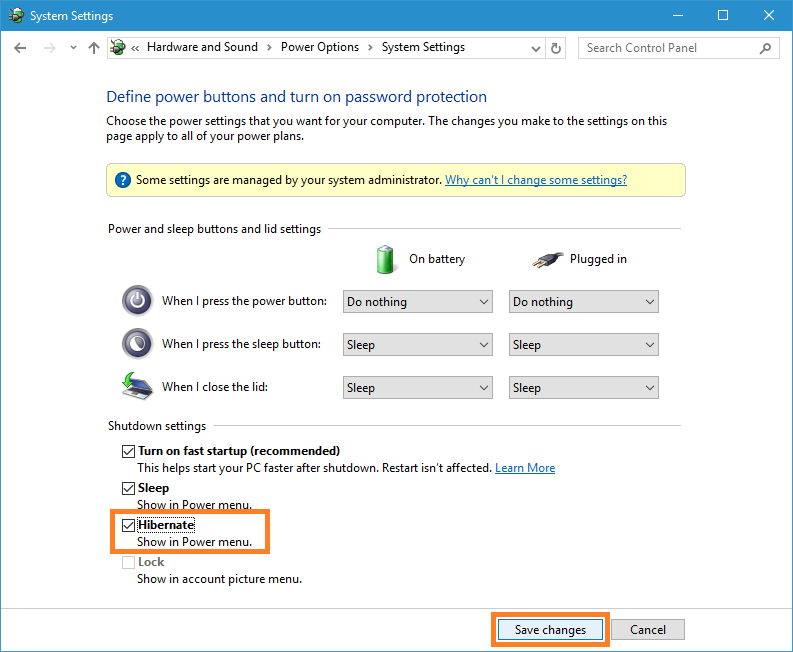Click 'Define power buttons and turn on password protection' heading

point(296,97)
